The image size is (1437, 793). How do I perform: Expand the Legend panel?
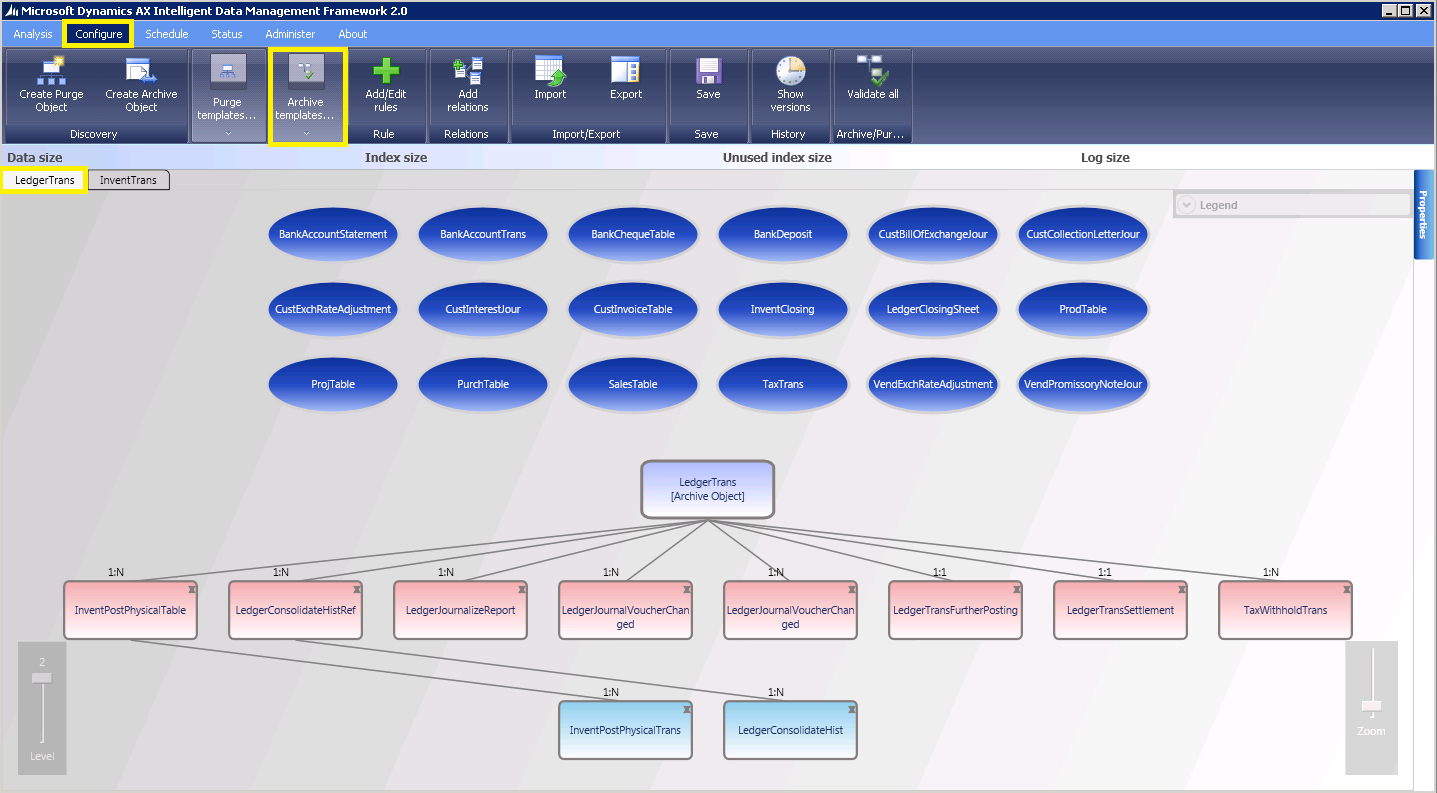(1186, 204)
